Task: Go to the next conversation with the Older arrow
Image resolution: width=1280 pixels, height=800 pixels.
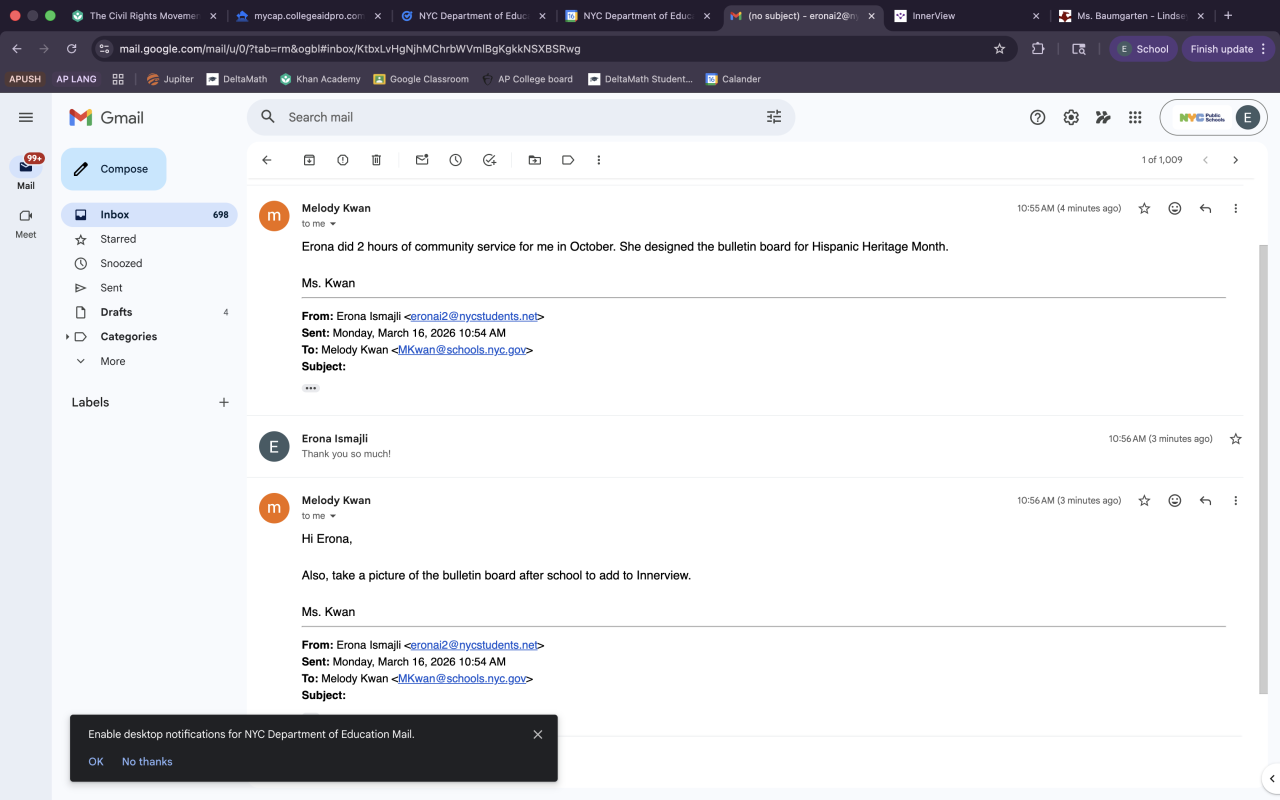Action: coord(1235,160)
